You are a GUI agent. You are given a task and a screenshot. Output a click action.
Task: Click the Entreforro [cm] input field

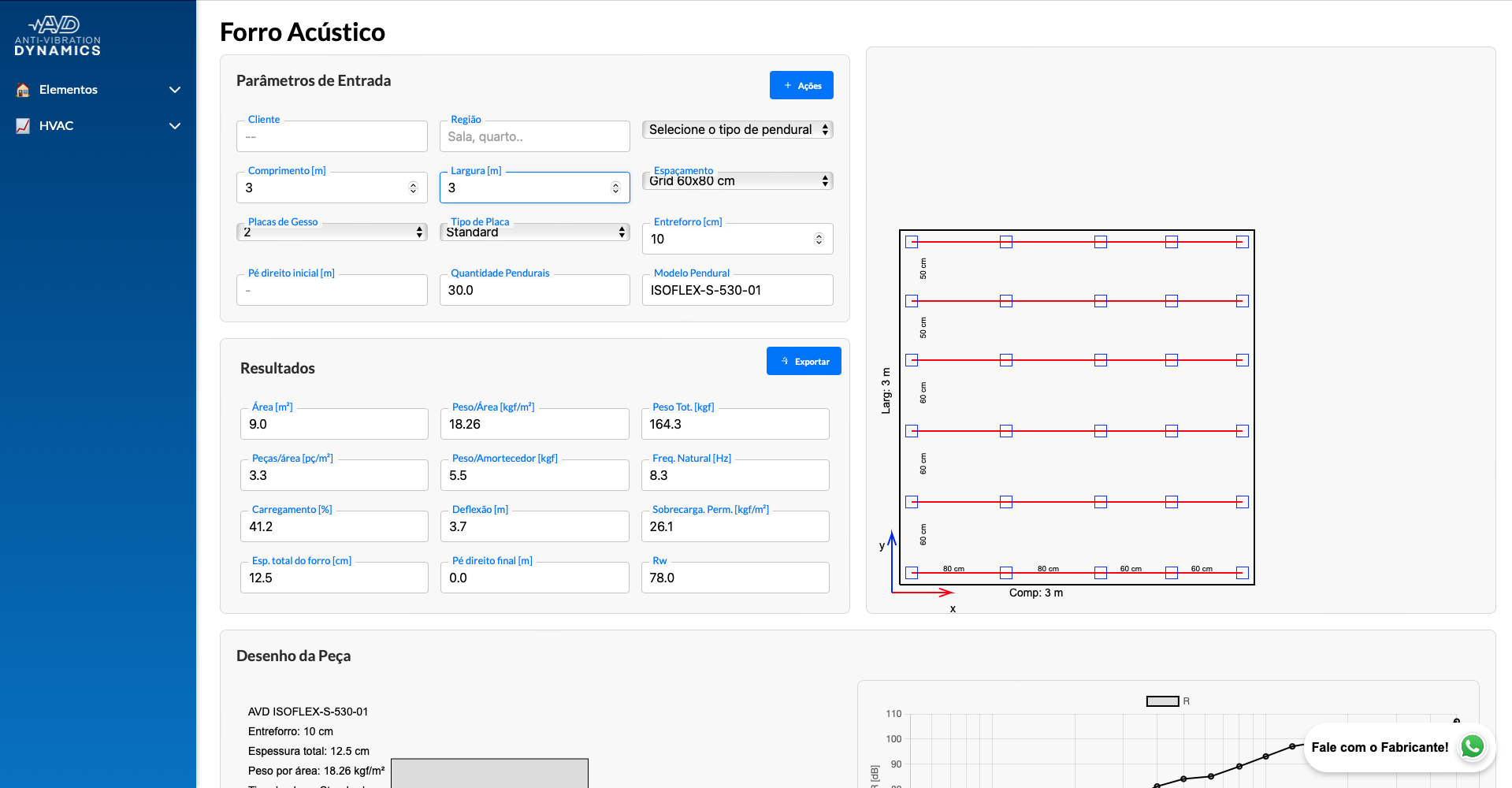[737, 239]
